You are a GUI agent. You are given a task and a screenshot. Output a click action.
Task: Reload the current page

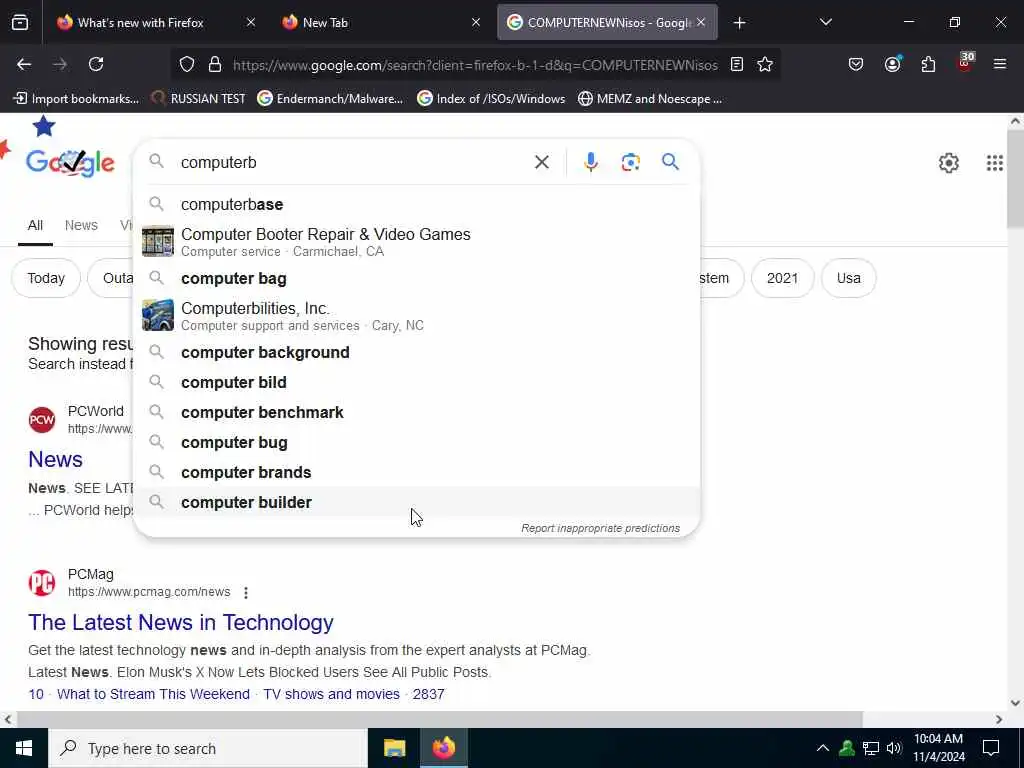[x=96, y=64]
